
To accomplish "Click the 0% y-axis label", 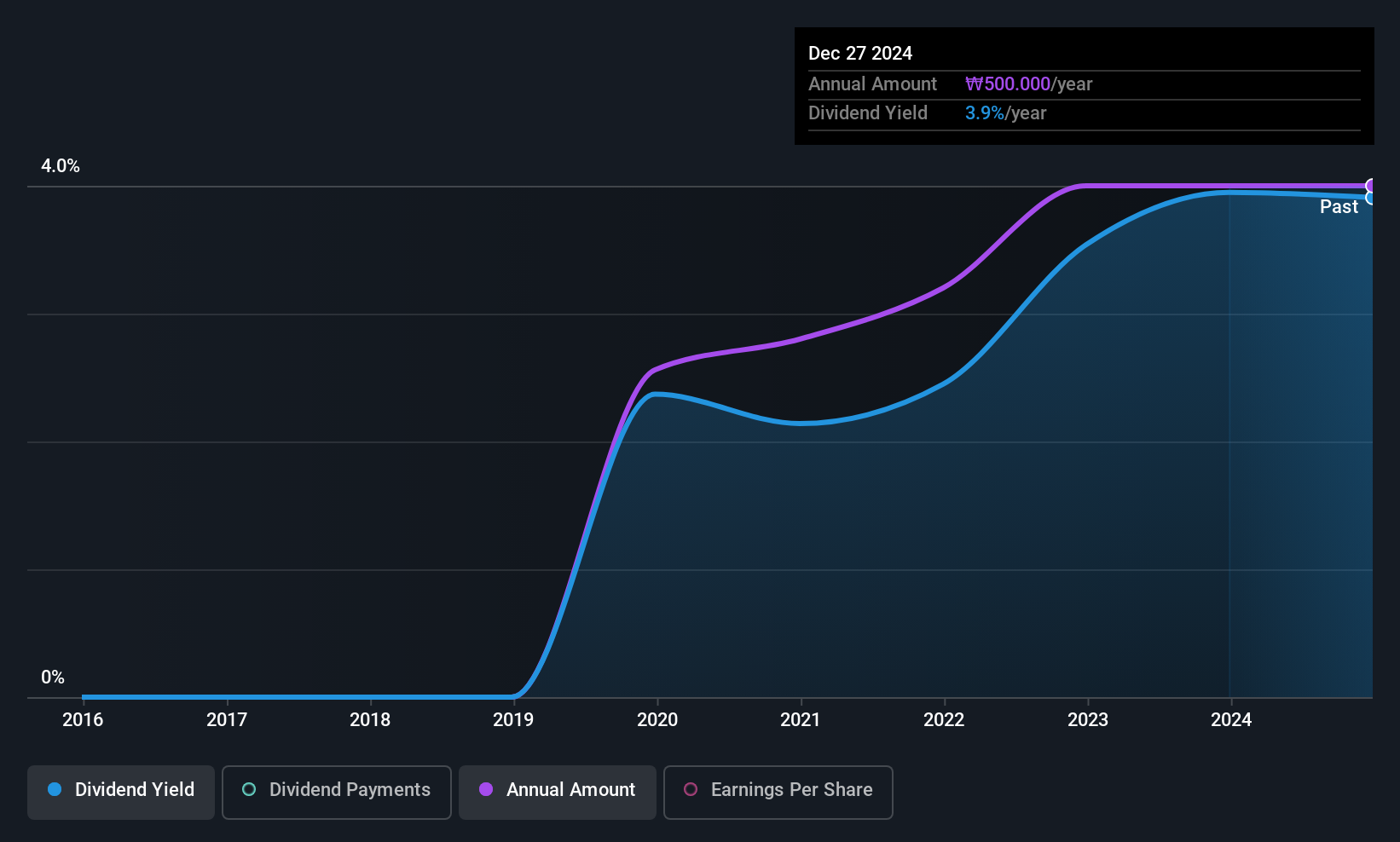I will (53, 678).
